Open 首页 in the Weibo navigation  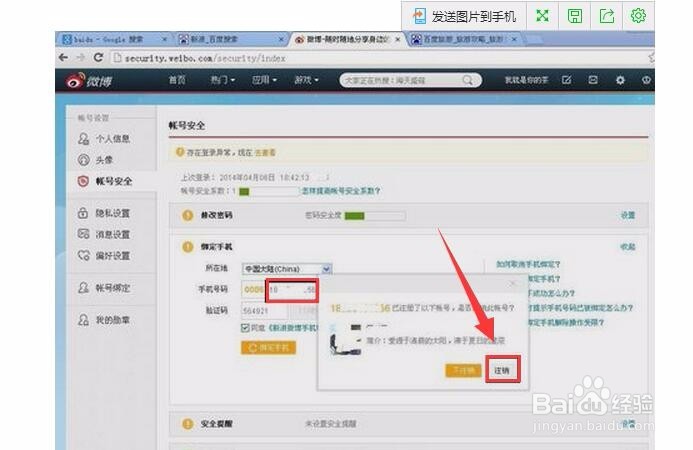(177, 80)
